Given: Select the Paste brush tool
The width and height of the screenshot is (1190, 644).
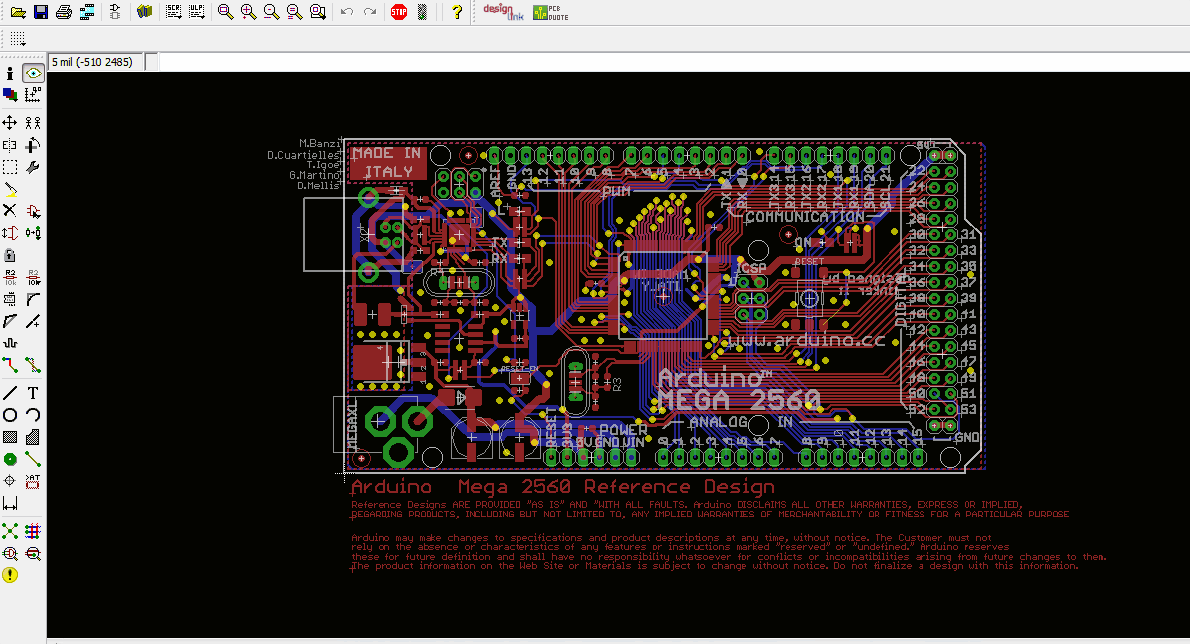Looking at the screenshot, I should click(10, 189).
